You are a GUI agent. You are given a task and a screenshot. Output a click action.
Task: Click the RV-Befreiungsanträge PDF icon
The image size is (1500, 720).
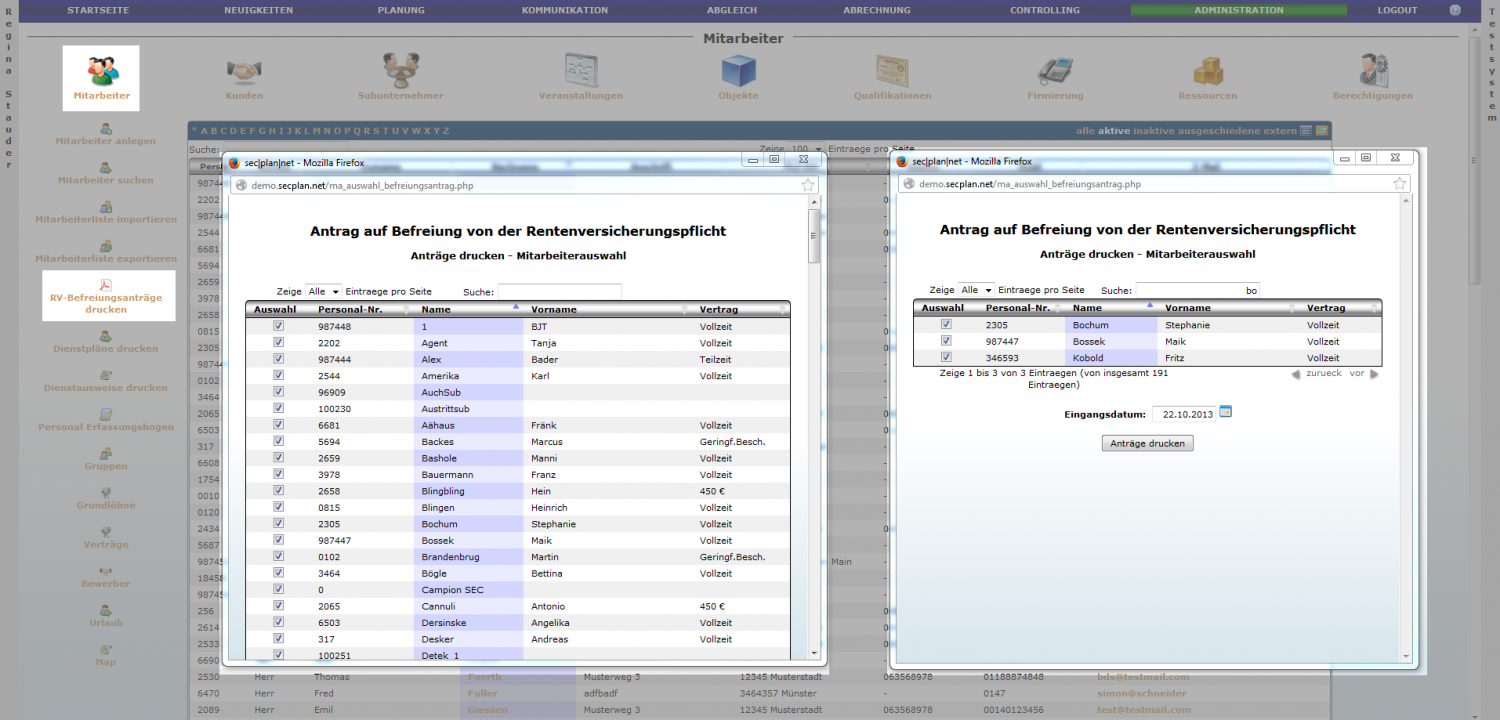[106, 285]
